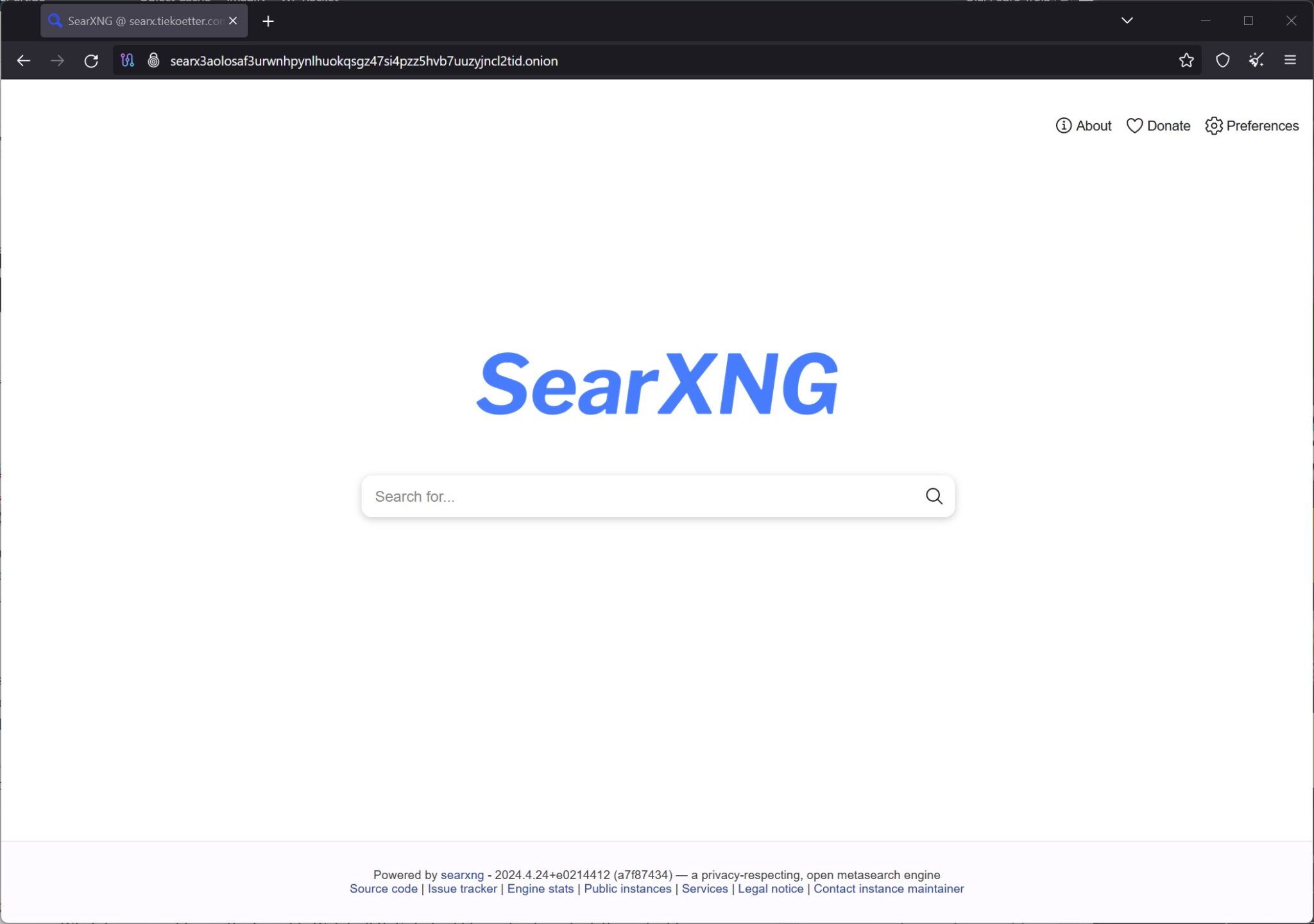Reload the current page
Image resolution: width=1314 pixels, height=924 pixels.
[91, 61]
